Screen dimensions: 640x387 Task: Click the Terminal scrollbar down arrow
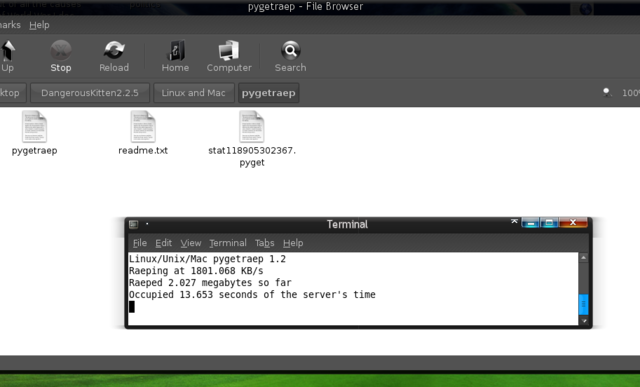point(584,321)
